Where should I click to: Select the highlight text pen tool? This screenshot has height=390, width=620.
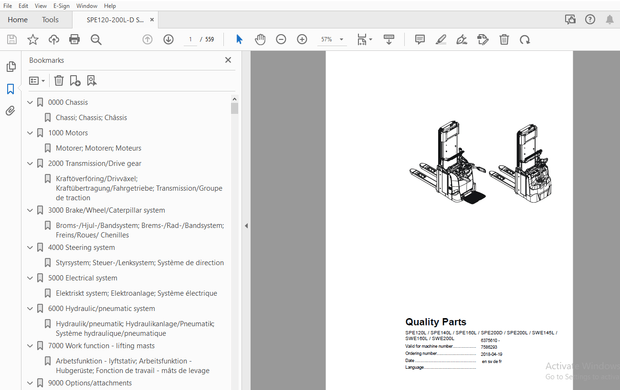pos(441,40)
